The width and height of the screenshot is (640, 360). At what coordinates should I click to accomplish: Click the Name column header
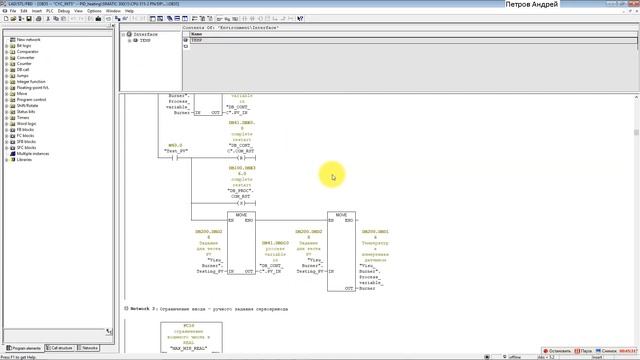pos(413,34)
